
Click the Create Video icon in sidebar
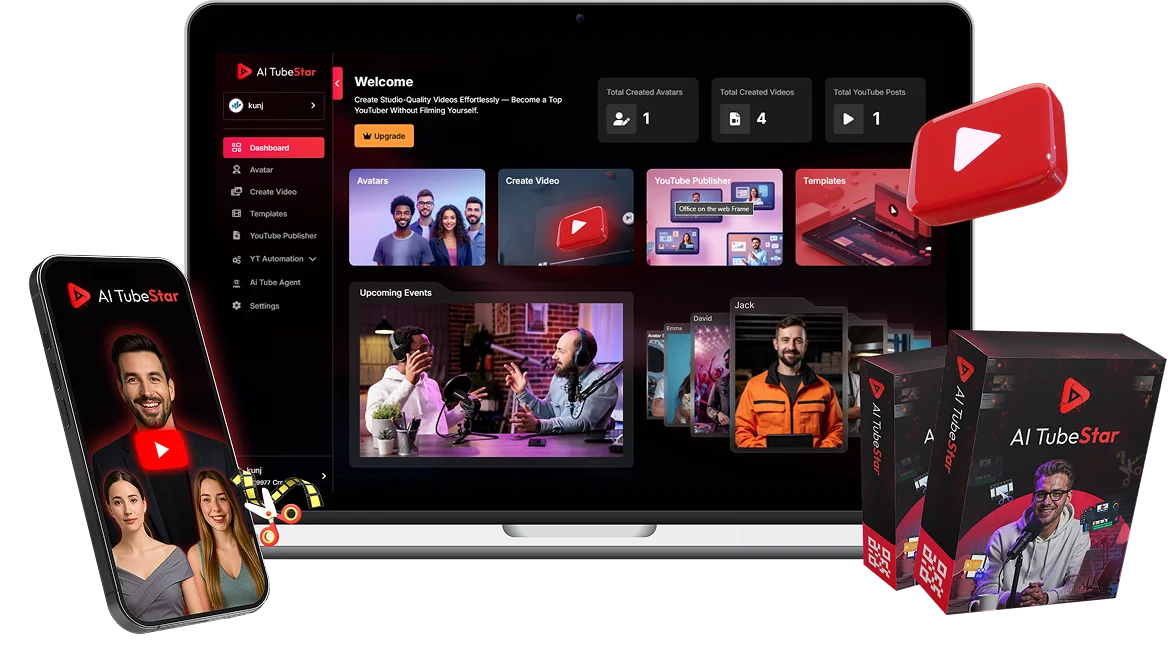237,192
